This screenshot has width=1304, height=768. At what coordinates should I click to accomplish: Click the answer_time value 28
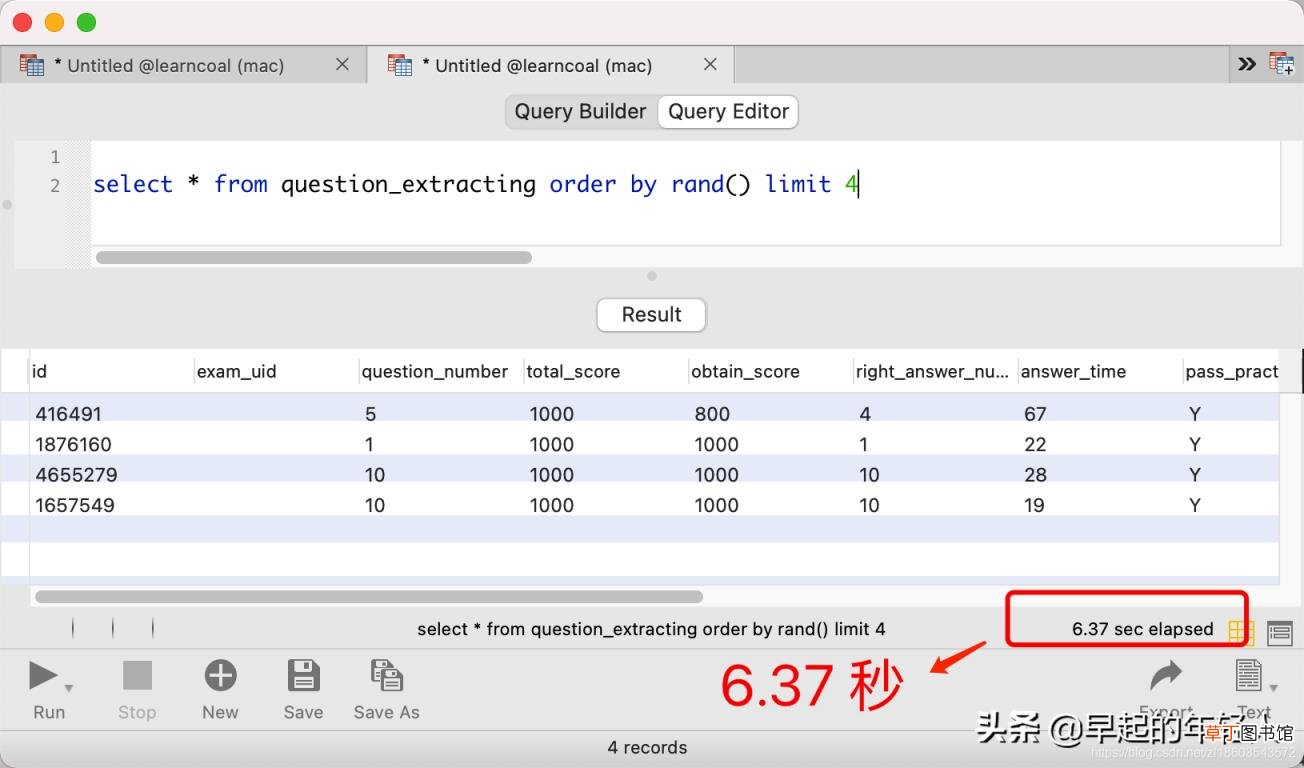pos(1035,474)
